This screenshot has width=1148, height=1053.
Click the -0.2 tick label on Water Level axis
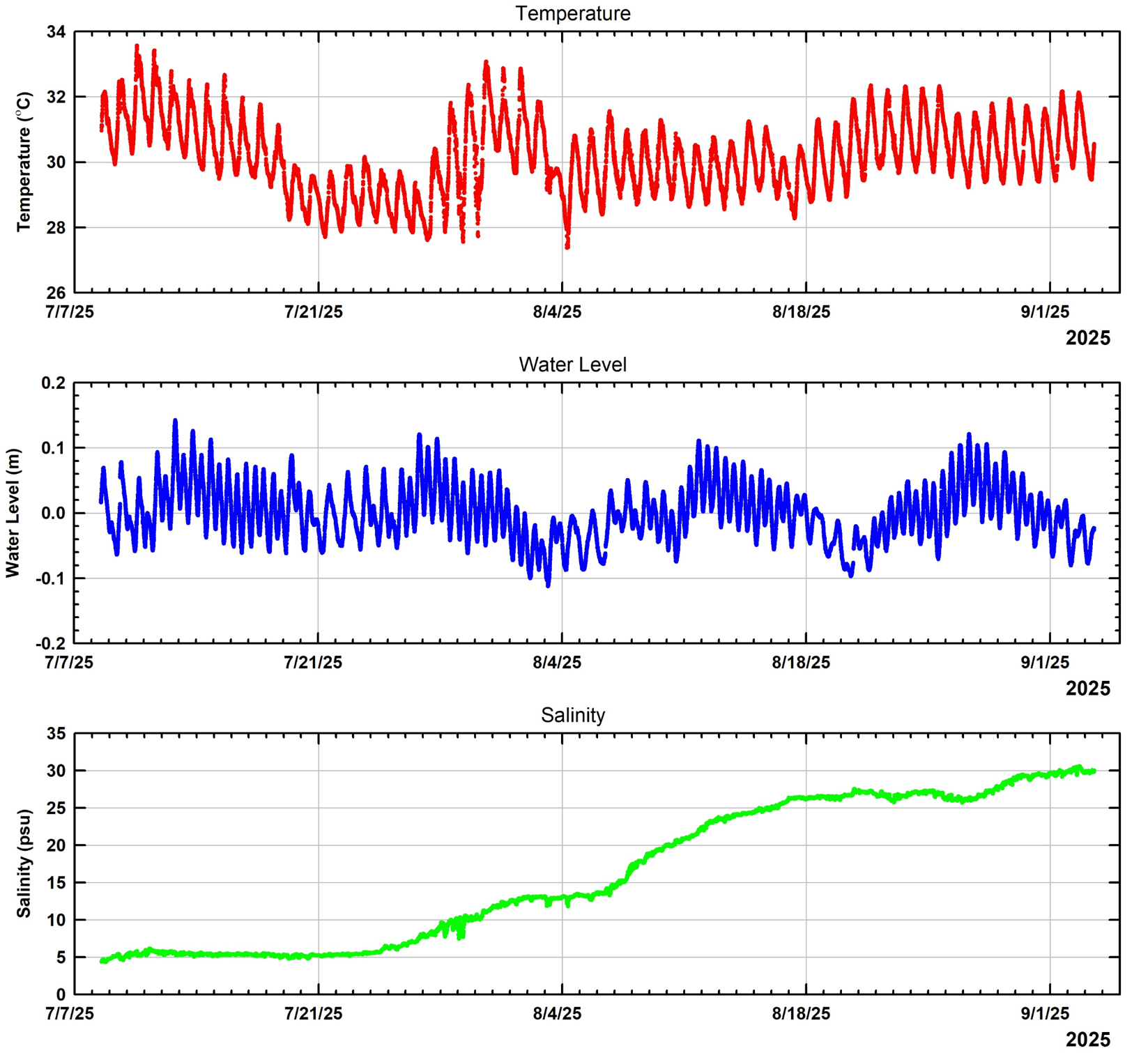pos(50,643)
